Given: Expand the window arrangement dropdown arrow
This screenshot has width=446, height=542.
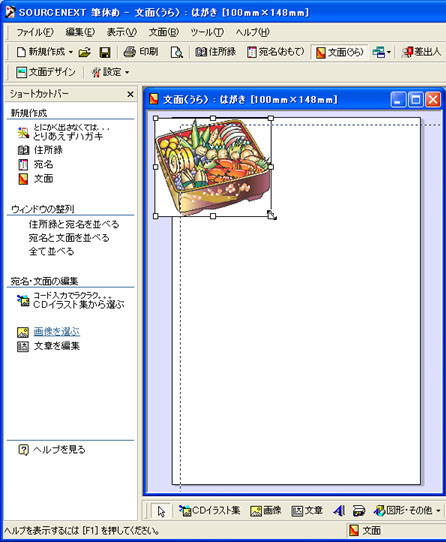Looking at the screenshot, I should 389,53.
